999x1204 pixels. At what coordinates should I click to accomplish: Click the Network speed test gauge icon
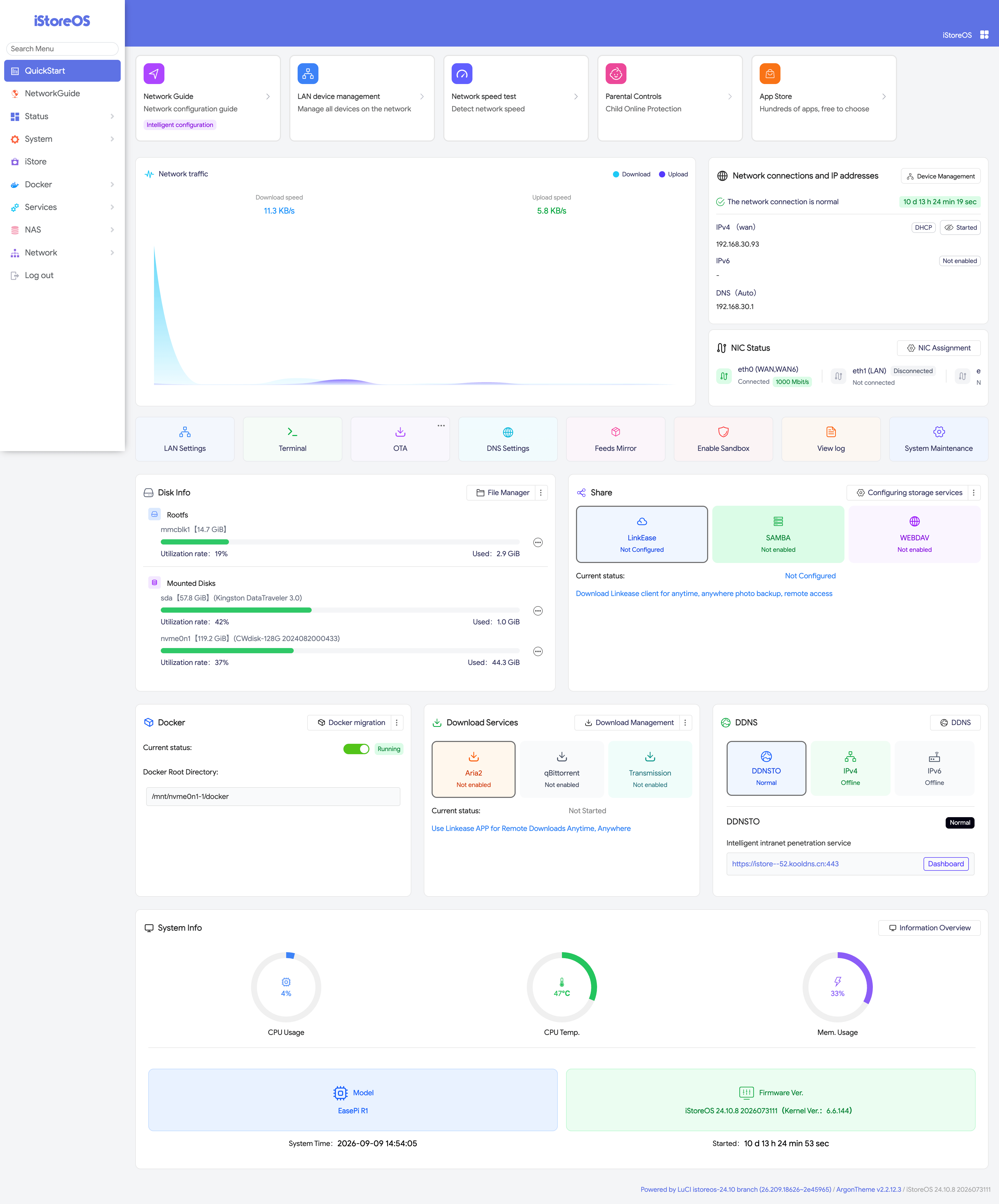pyautogui.click(x=462, y=73)
